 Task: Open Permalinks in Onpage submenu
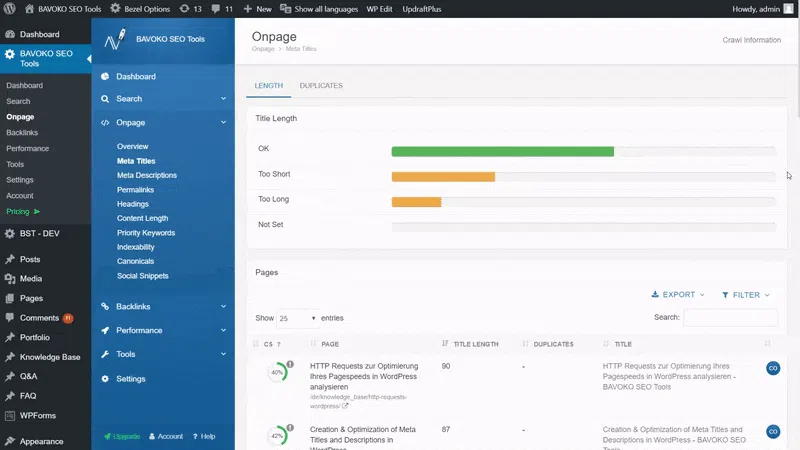pyautogui.click(x=135, y=190)
